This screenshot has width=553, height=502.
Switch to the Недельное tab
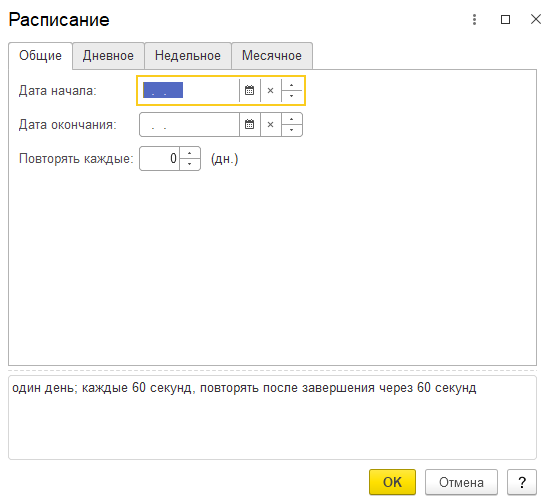[188, 56]
